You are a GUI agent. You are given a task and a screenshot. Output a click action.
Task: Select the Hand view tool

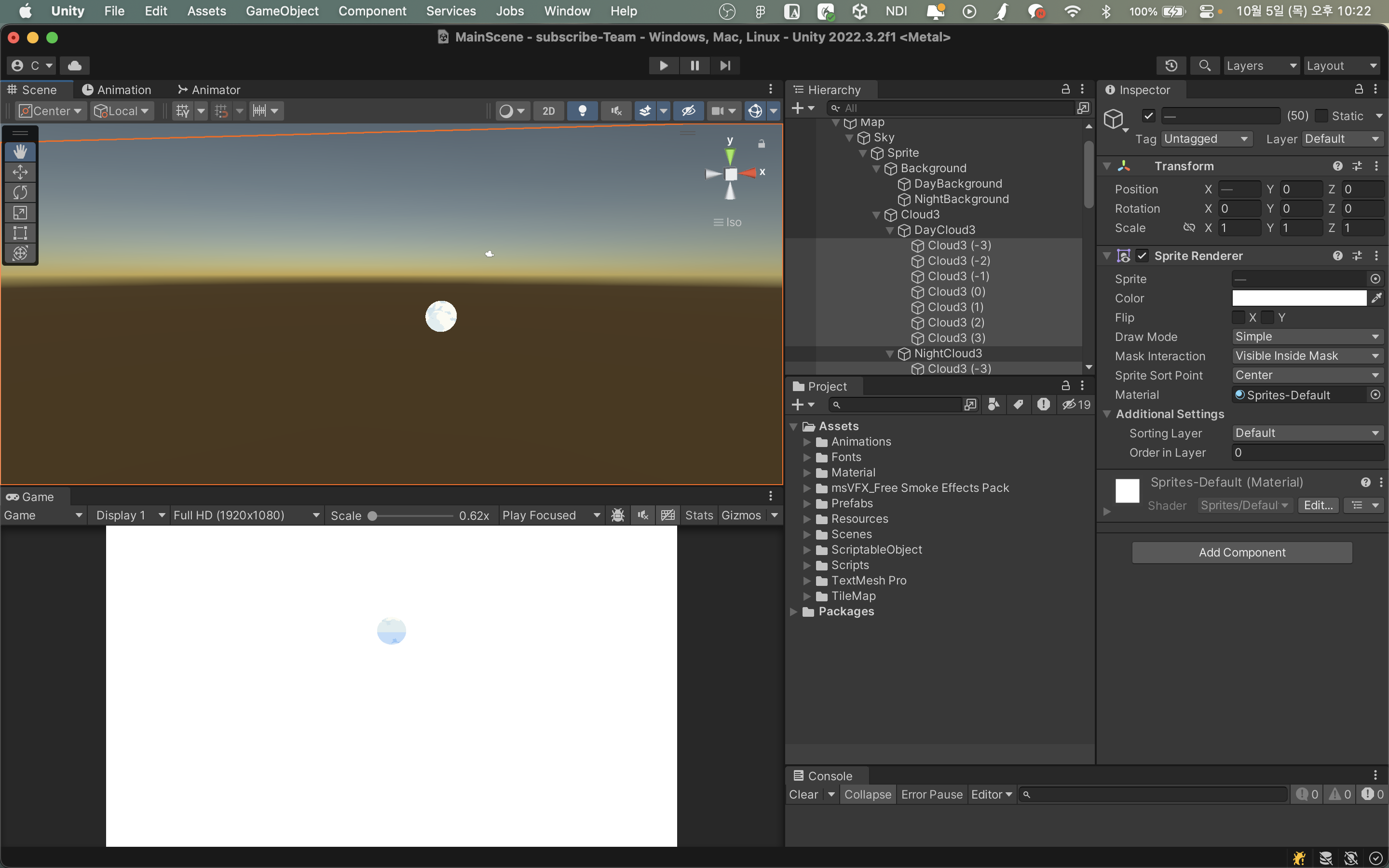(x=20, y=151)
